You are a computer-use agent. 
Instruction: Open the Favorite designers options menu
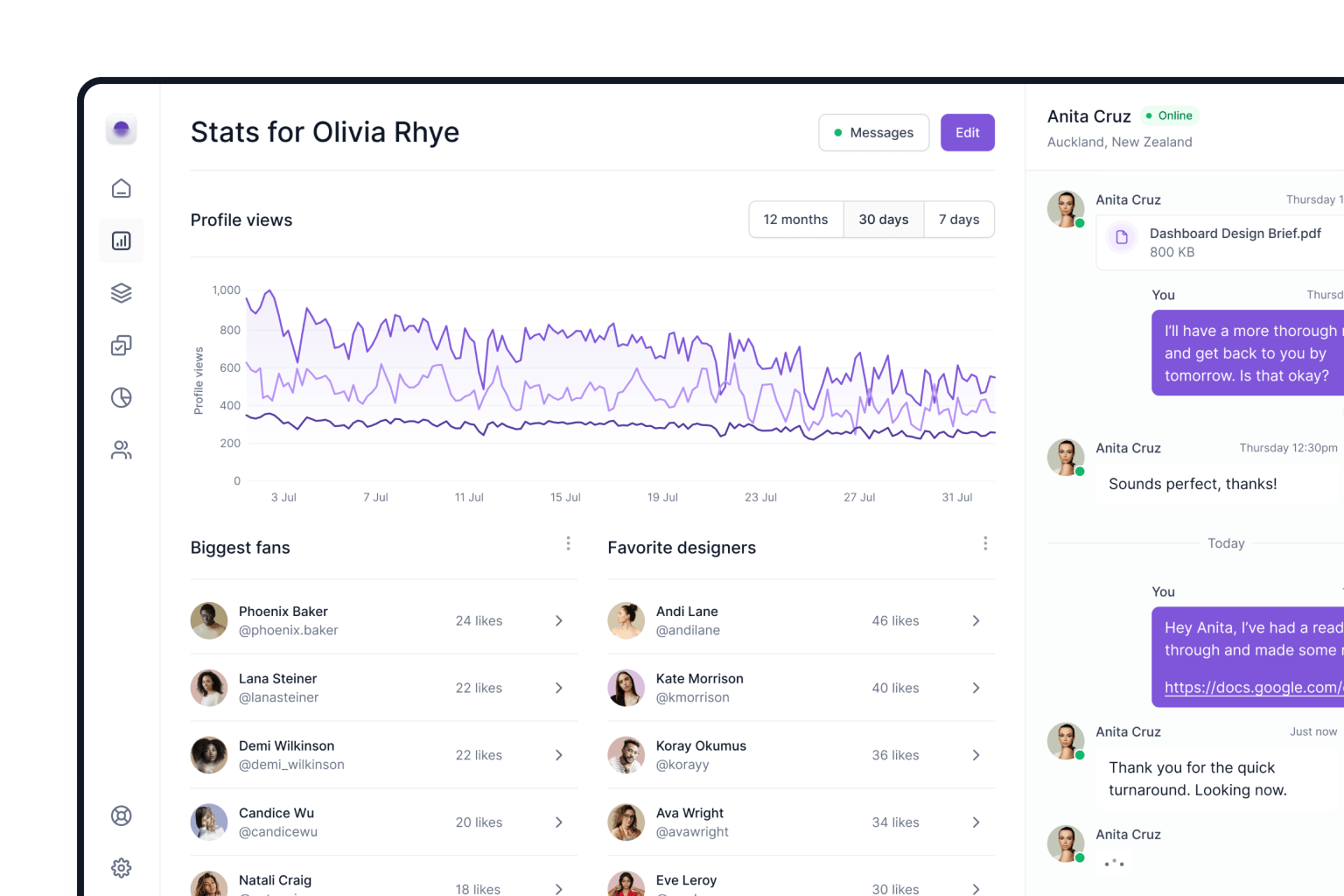985,543
